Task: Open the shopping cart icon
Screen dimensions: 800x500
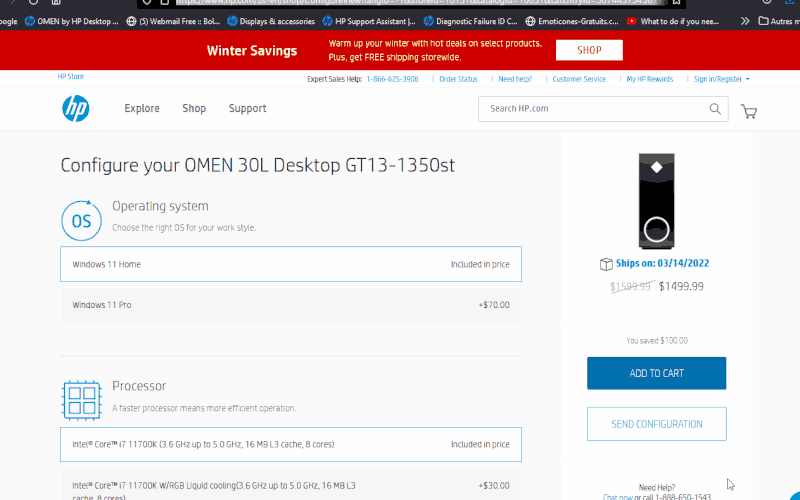Action: coord(748,111)
